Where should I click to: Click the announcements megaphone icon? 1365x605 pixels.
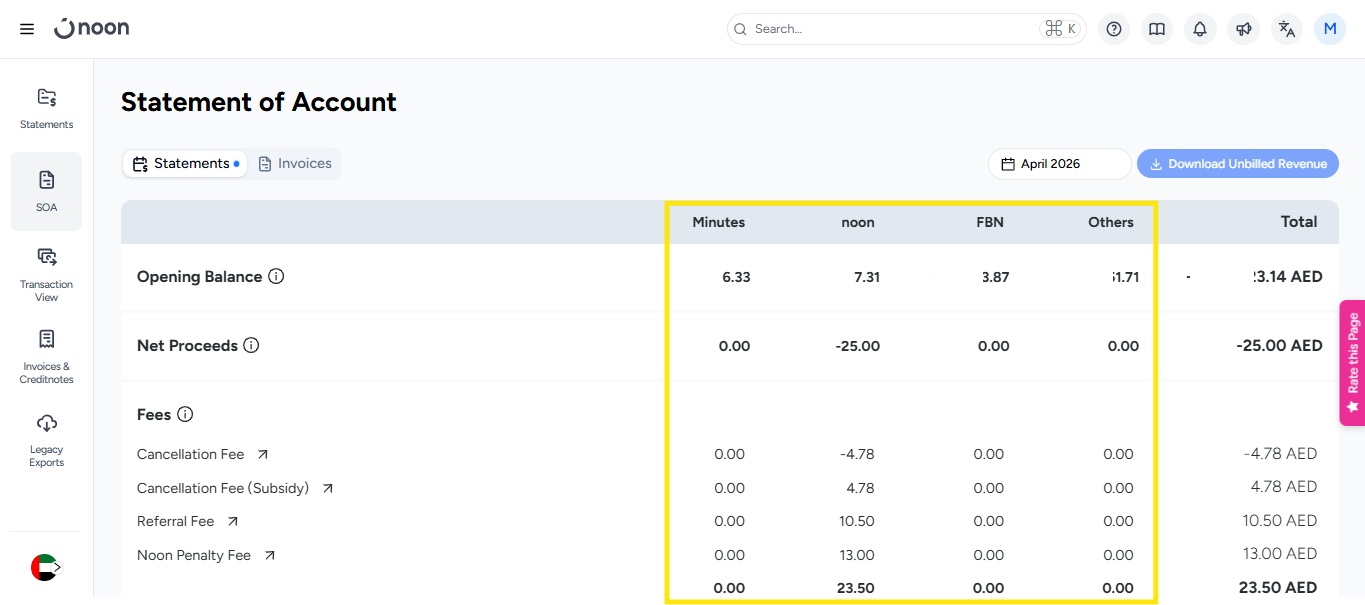coord(1243,29)
